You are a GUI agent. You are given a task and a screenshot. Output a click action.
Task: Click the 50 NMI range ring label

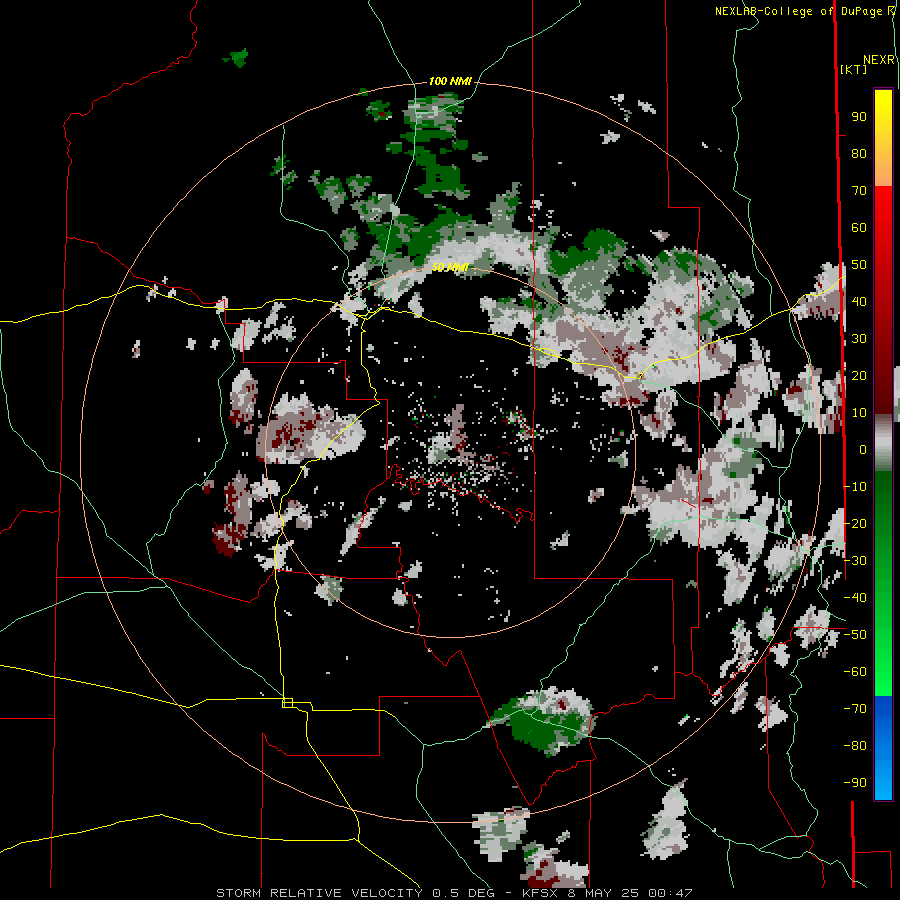tap(450, 267)
